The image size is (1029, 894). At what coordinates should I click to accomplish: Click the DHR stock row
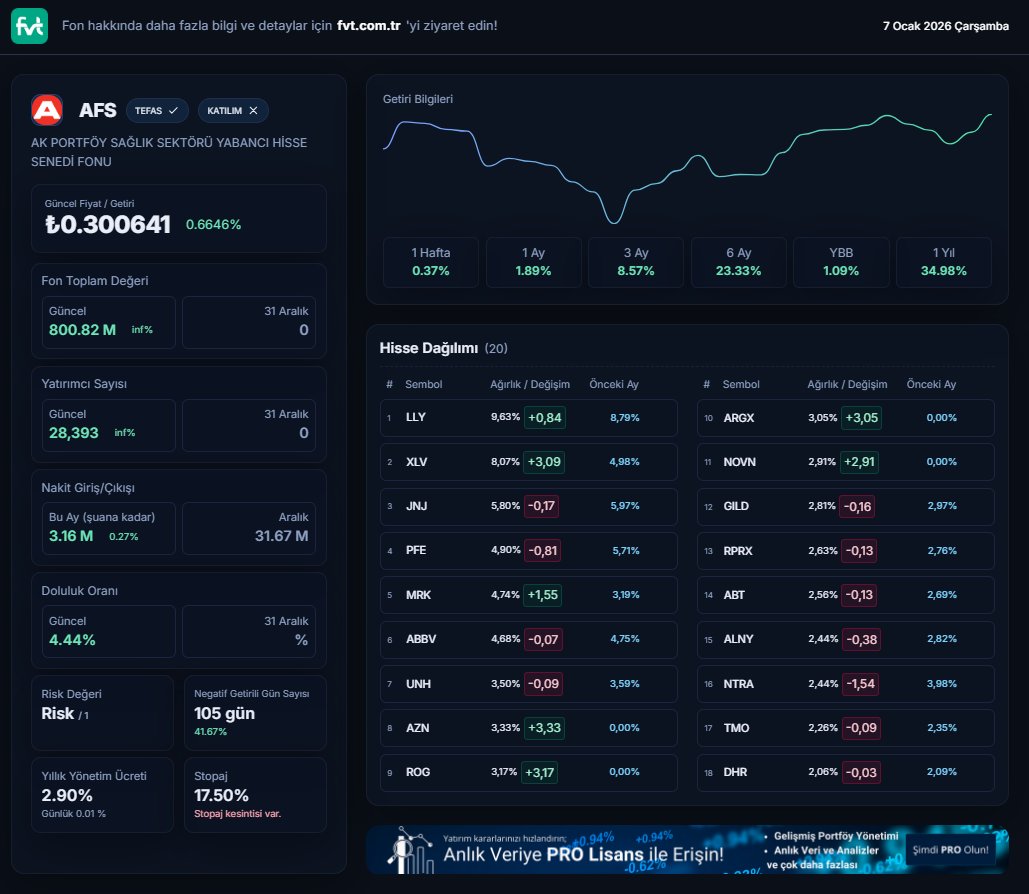click(845, 772)
